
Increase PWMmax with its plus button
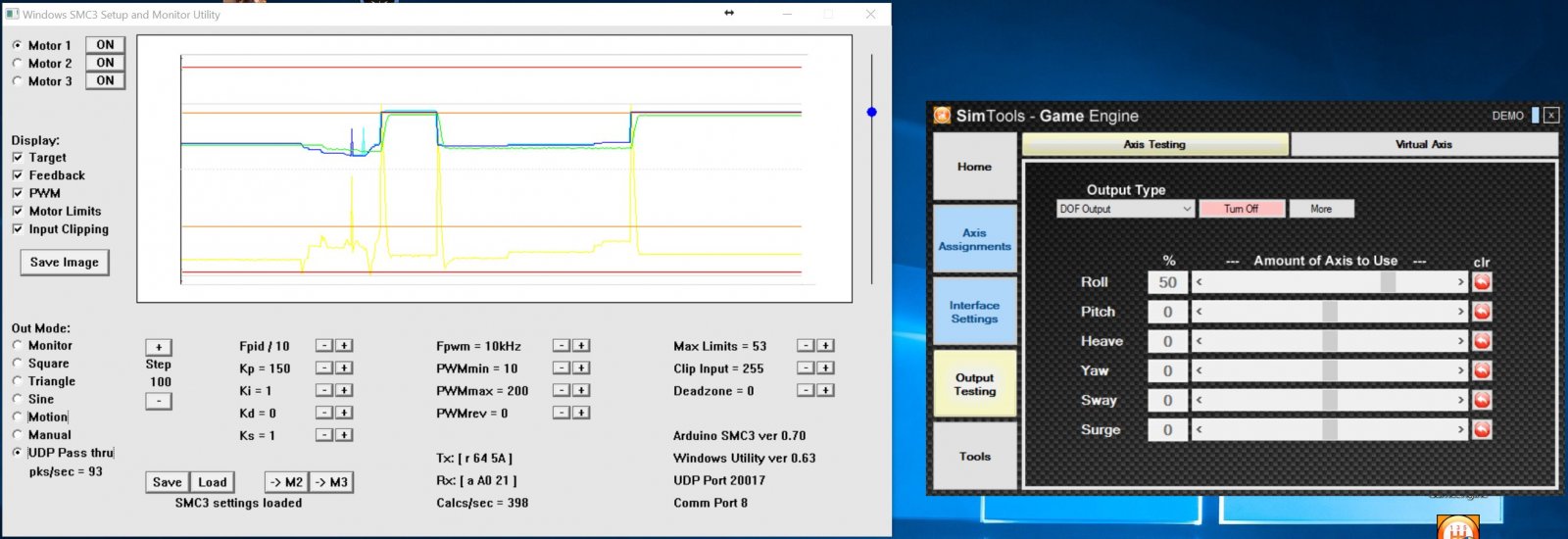point(581,390)
